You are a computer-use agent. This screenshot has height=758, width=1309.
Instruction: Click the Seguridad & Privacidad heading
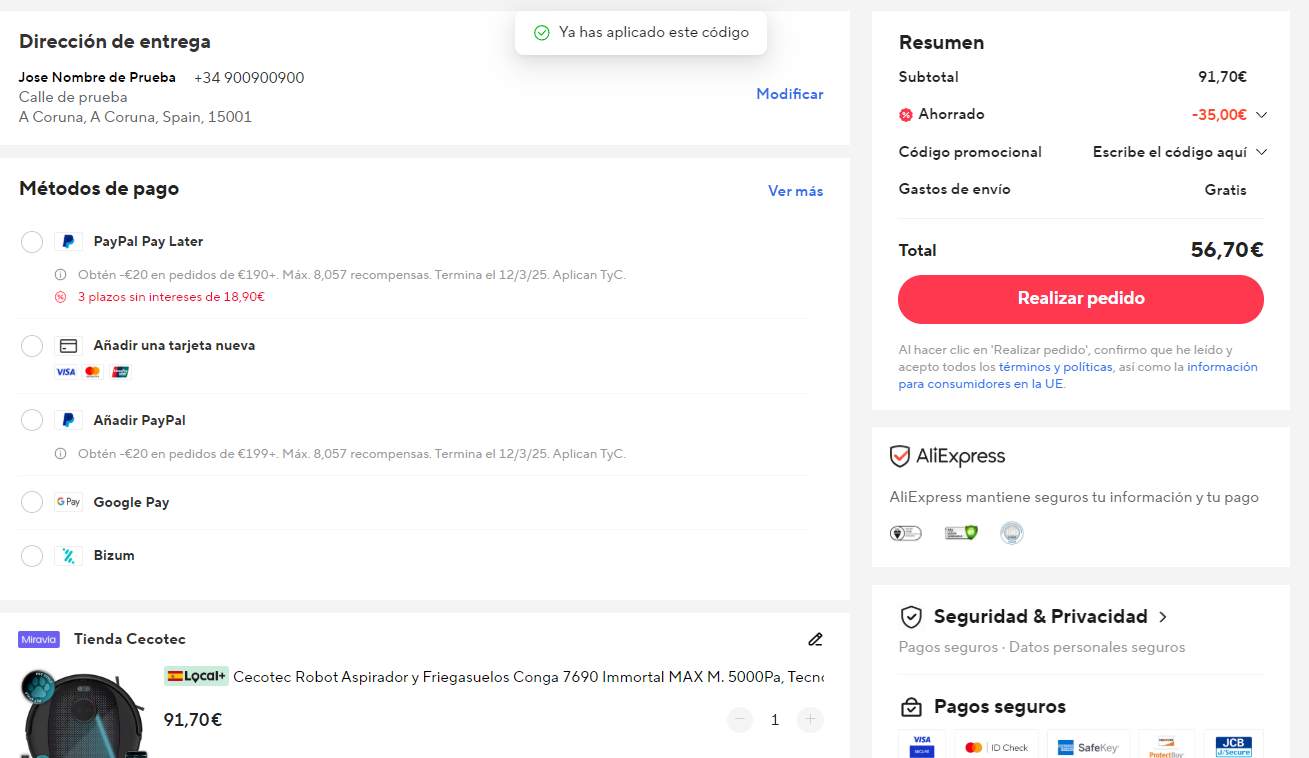tap(1040, 616)
